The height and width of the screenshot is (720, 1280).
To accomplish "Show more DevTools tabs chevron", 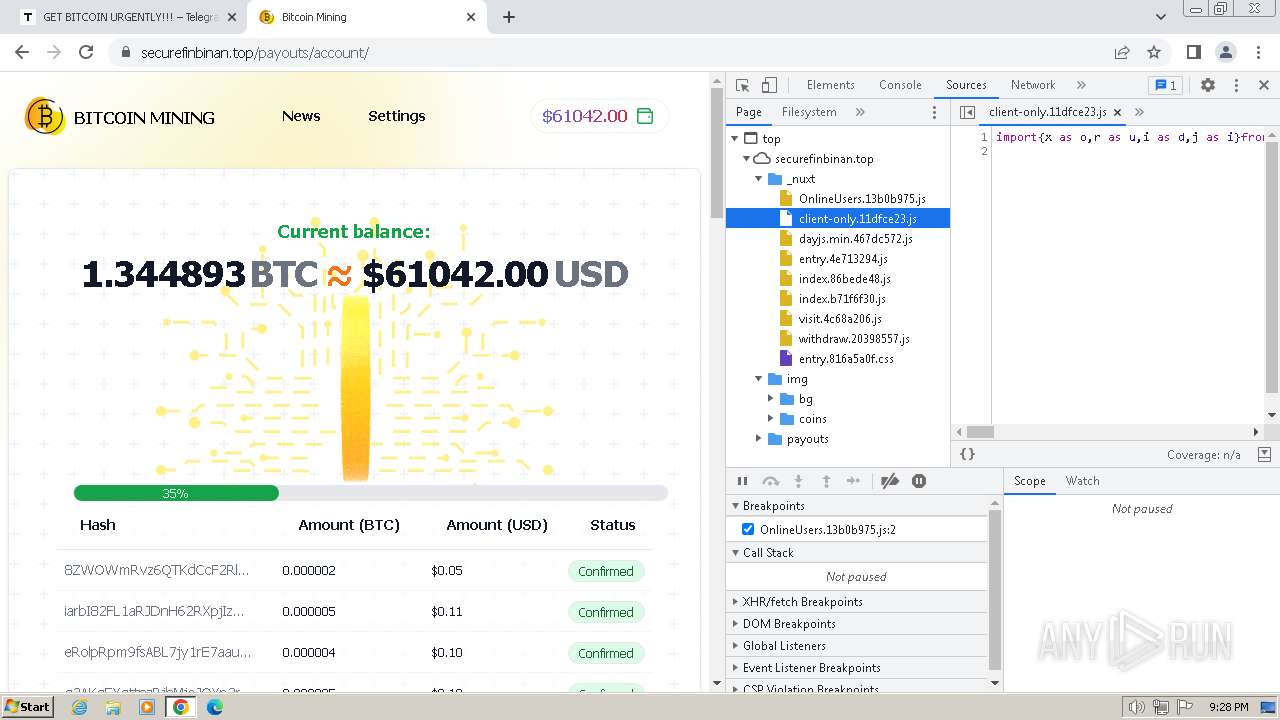I will pyautogui.click(x=1081, y=85).
